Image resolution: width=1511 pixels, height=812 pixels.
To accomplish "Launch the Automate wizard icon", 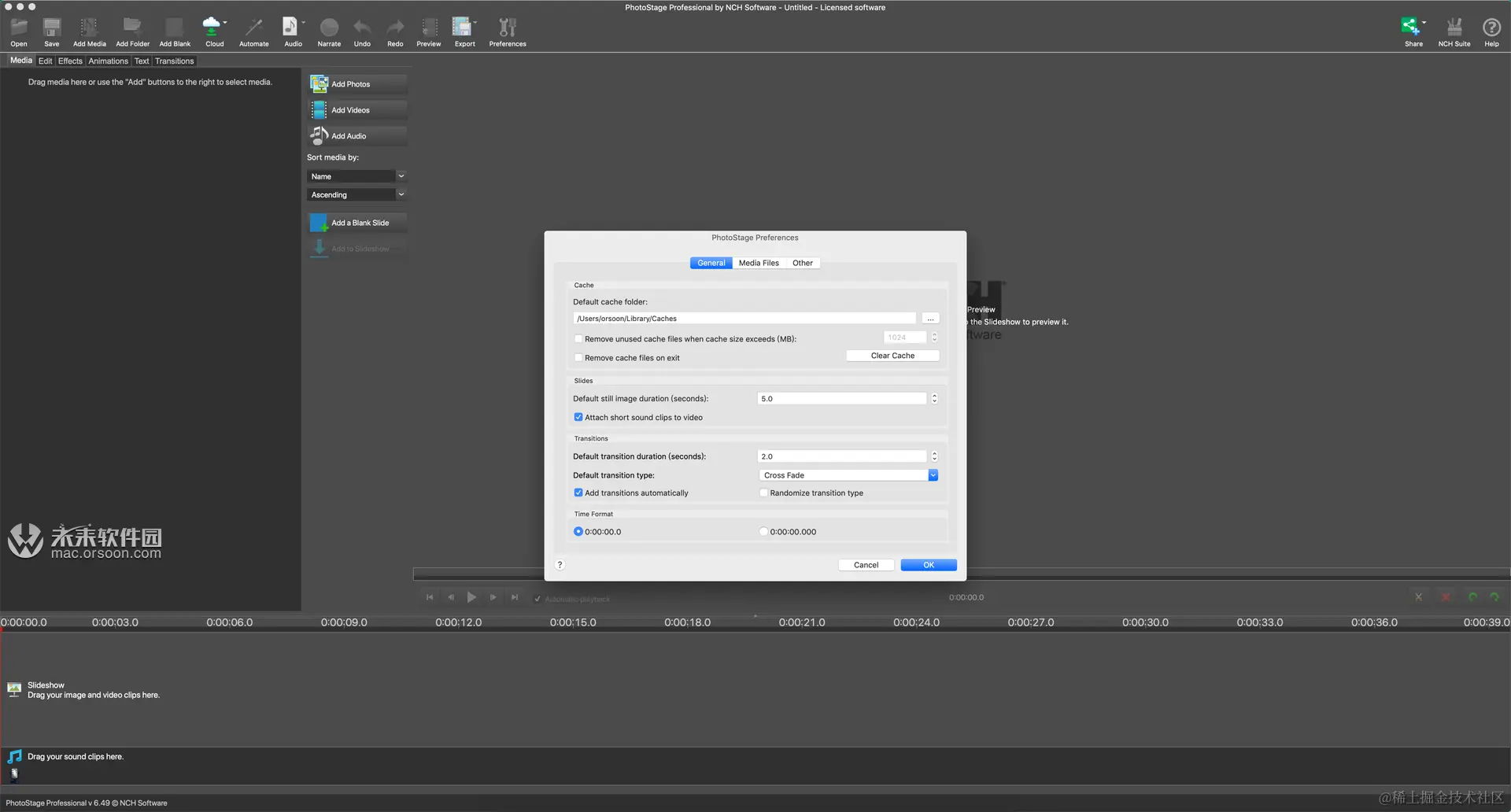I will click(x=253, y=32).
